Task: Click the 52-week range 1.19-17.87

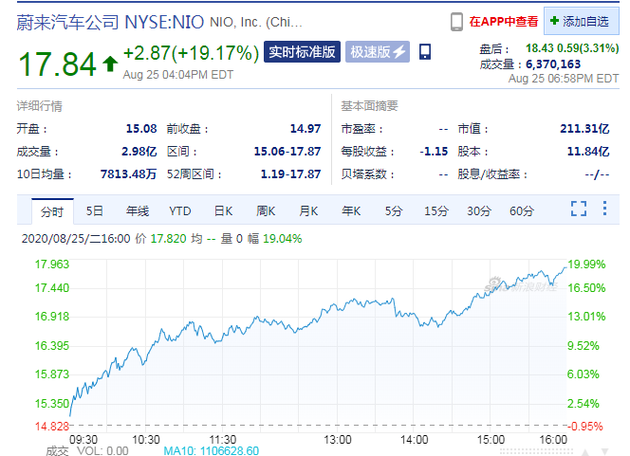Action: (290, 174)
